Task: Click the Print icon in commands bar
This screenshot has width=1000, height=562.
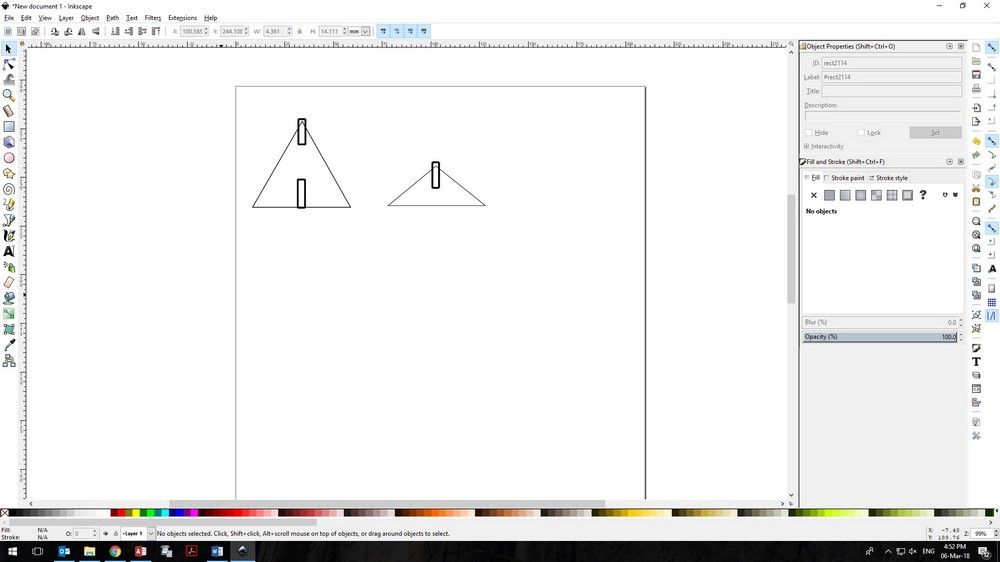Action: 976,89
